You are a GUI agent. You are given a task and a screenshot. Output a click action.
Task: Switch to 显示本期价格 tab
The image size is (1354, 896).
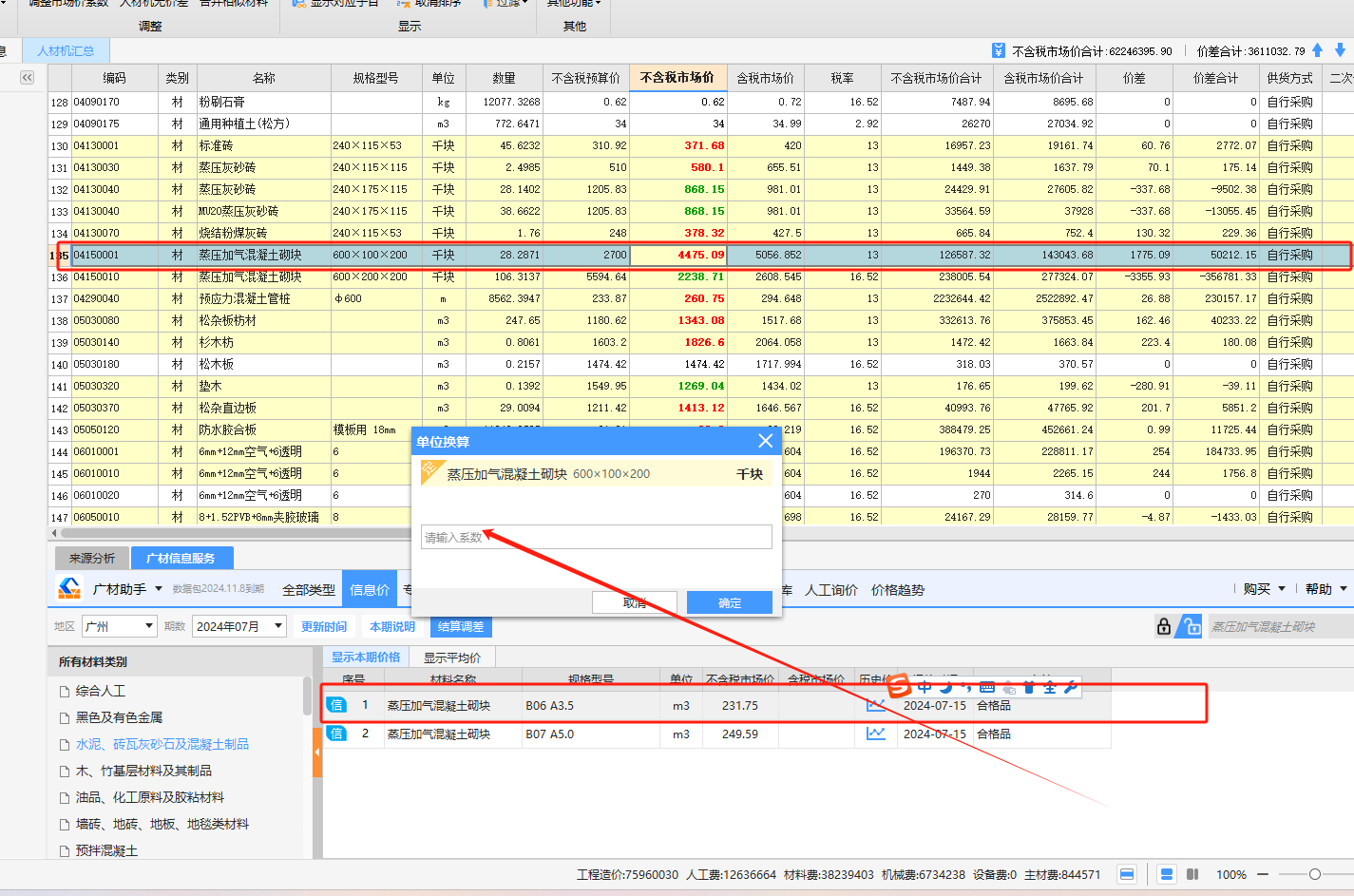[366, 657]
